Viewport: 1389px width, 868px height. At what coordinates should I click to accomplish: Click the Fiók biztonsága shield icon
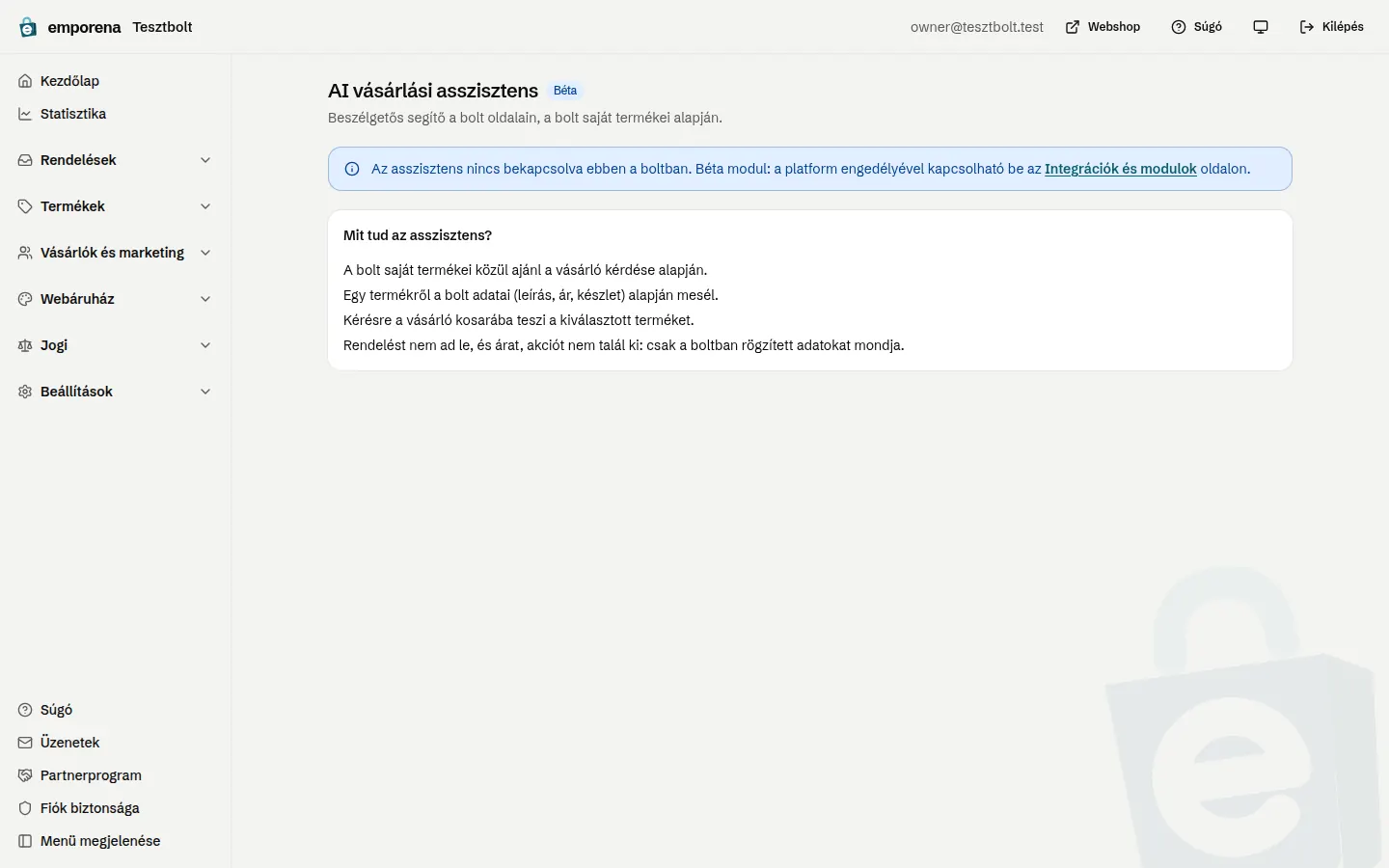[25, 808]
